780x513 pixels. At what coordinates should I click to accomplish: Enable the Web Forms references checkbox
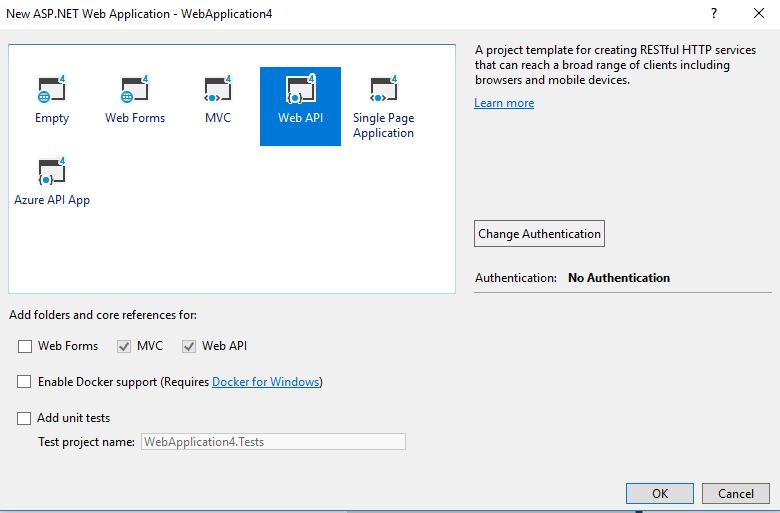pos(25,346)
